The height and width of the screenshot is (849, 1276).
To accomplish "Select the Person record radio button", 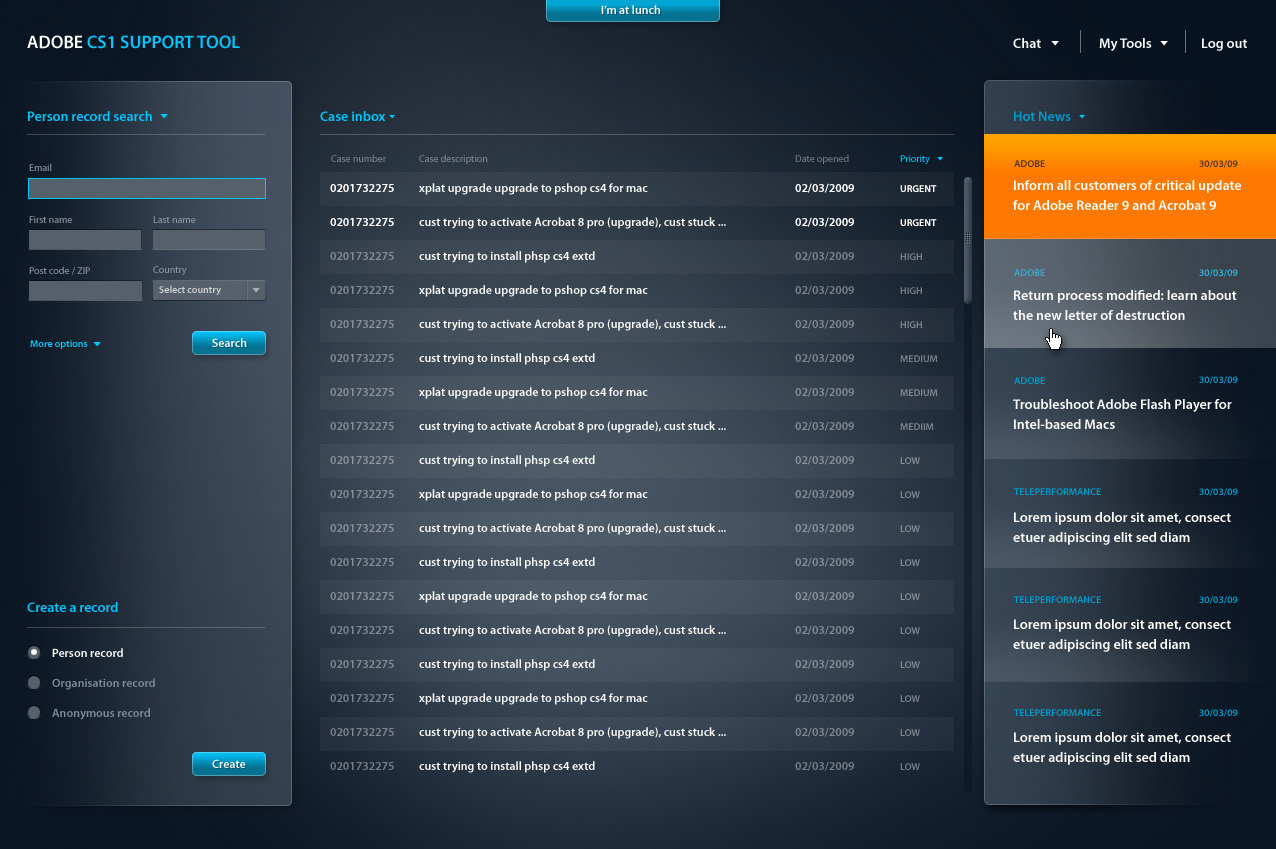I will point(34,652).
